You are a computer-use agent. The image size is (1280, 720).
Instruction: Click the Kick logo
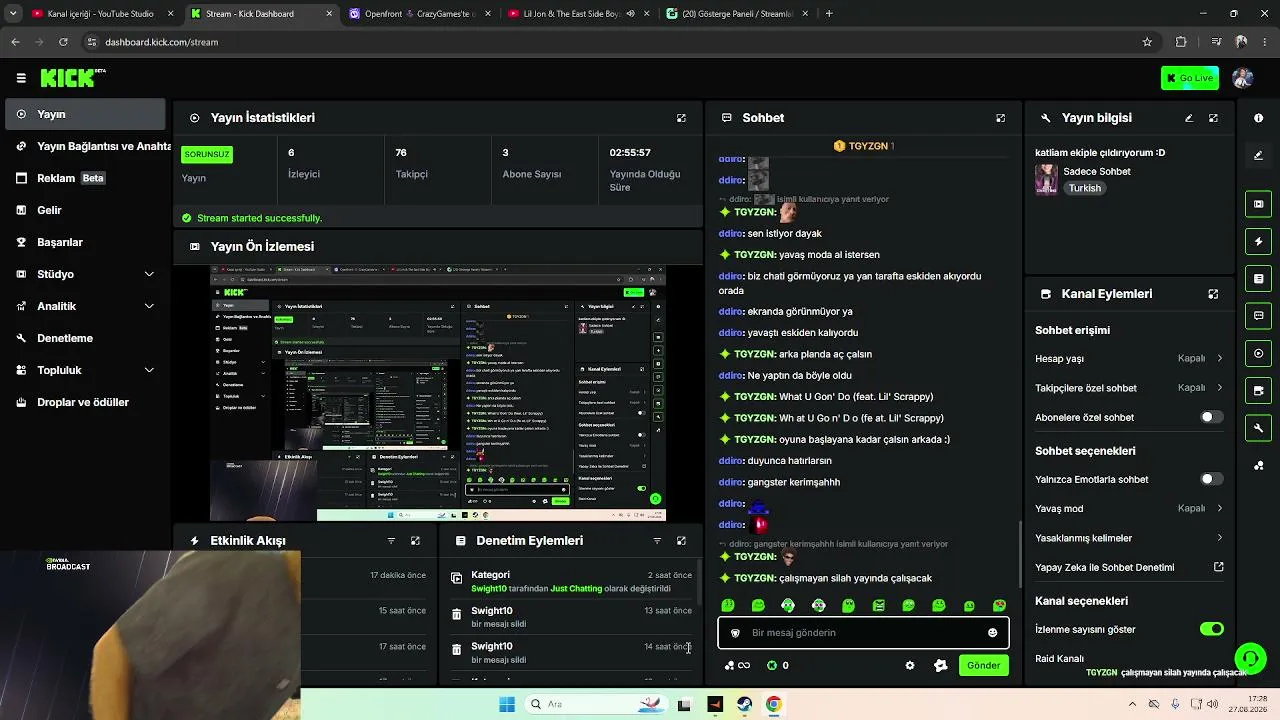pyautogui.click(x=73, y=78)
